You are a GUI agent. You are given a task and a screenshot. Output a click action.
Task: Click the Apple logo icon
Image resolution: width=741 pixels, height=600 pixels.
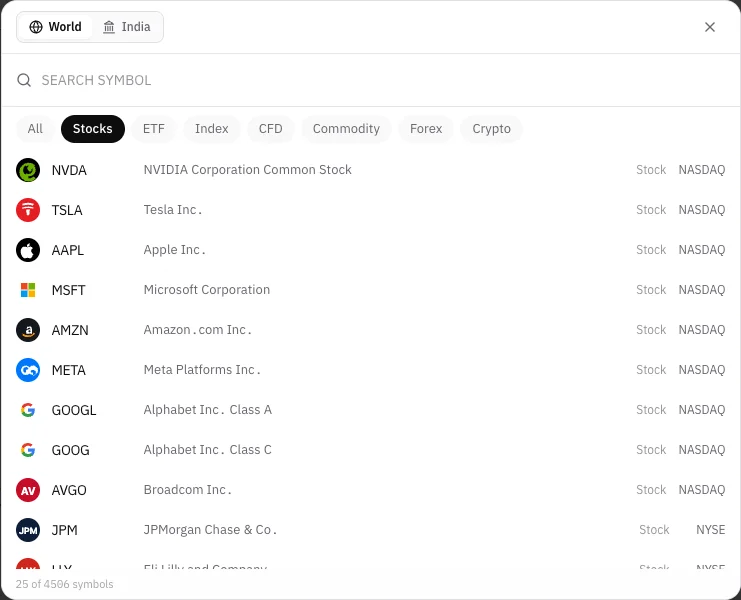(x=28, y=250)
